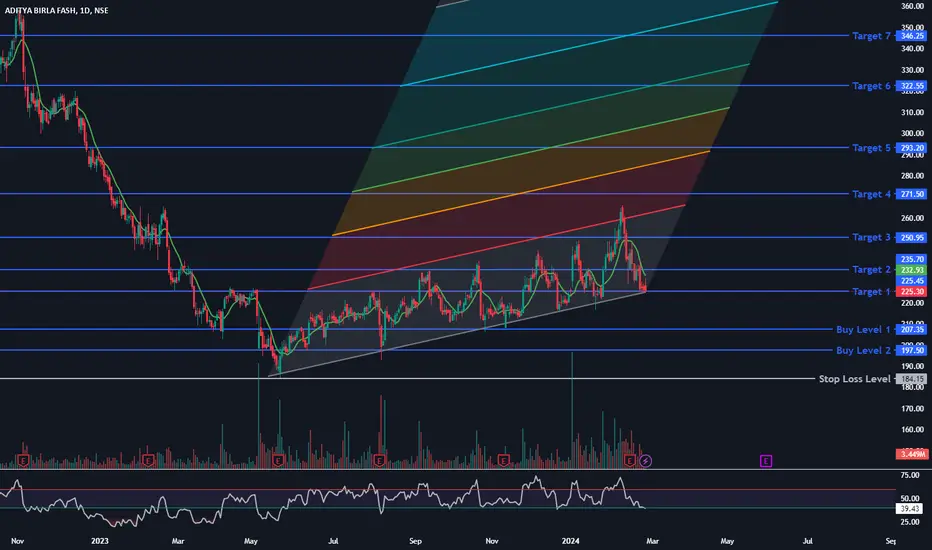The width and height of the screenshot is (932, 550).
Task: Click the 2023 time axis label
Action: point(100,541)
